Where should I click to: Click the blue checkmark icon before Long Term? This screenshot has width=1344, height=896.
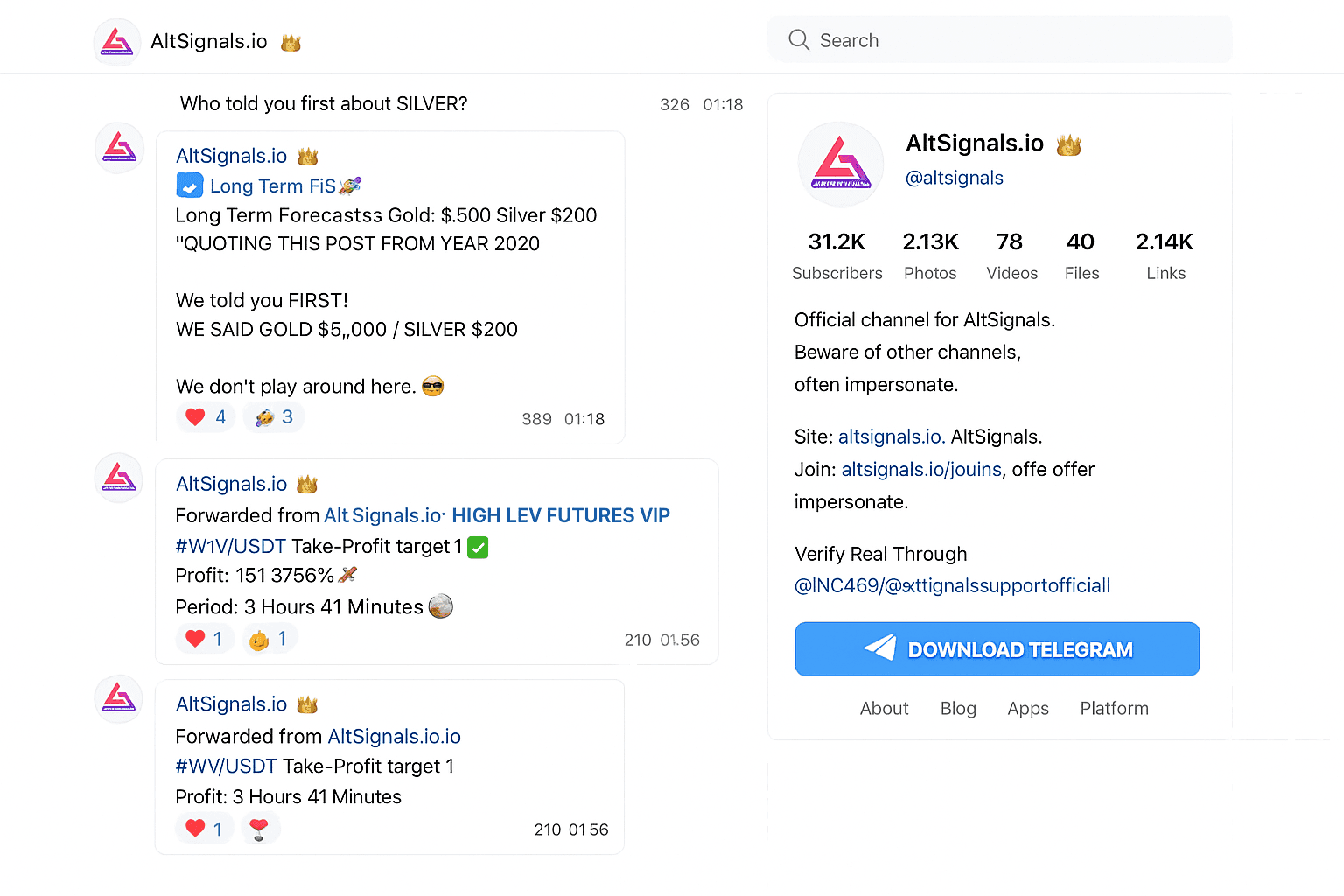point(190,185)
